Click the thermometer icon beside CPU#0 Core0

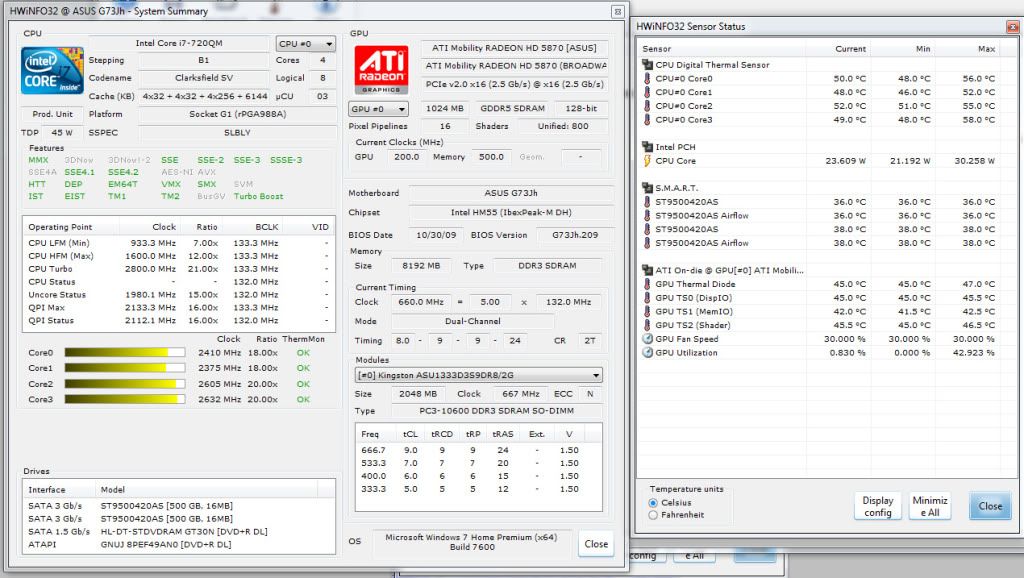pyautogui.click(x=647, y=78)
